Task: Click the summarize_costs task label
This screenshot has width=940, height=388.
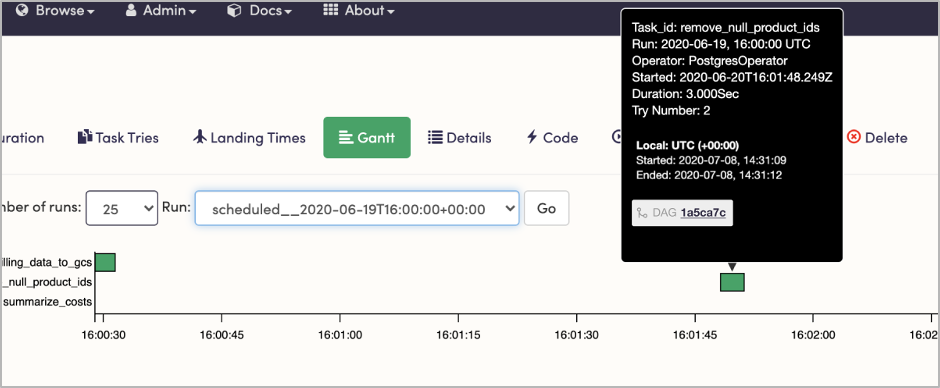Action: click(47, 302)
